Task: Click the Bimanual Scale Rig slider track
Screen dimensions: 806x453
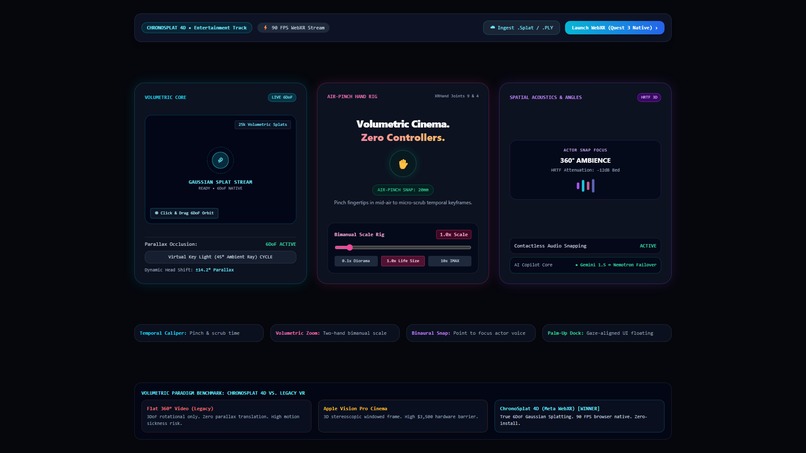Action: coord(403,247)
